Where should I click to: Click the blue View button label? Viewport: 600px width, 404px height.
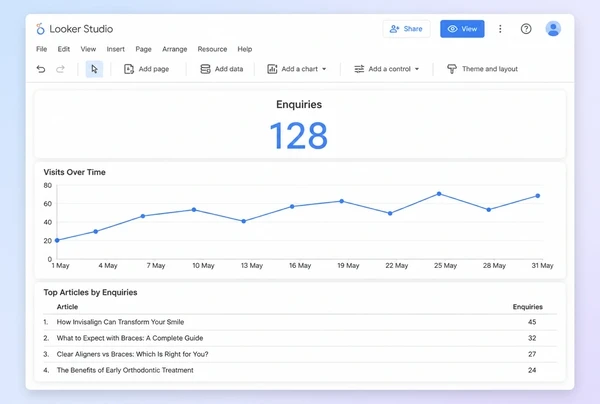(x=469, y=29)
